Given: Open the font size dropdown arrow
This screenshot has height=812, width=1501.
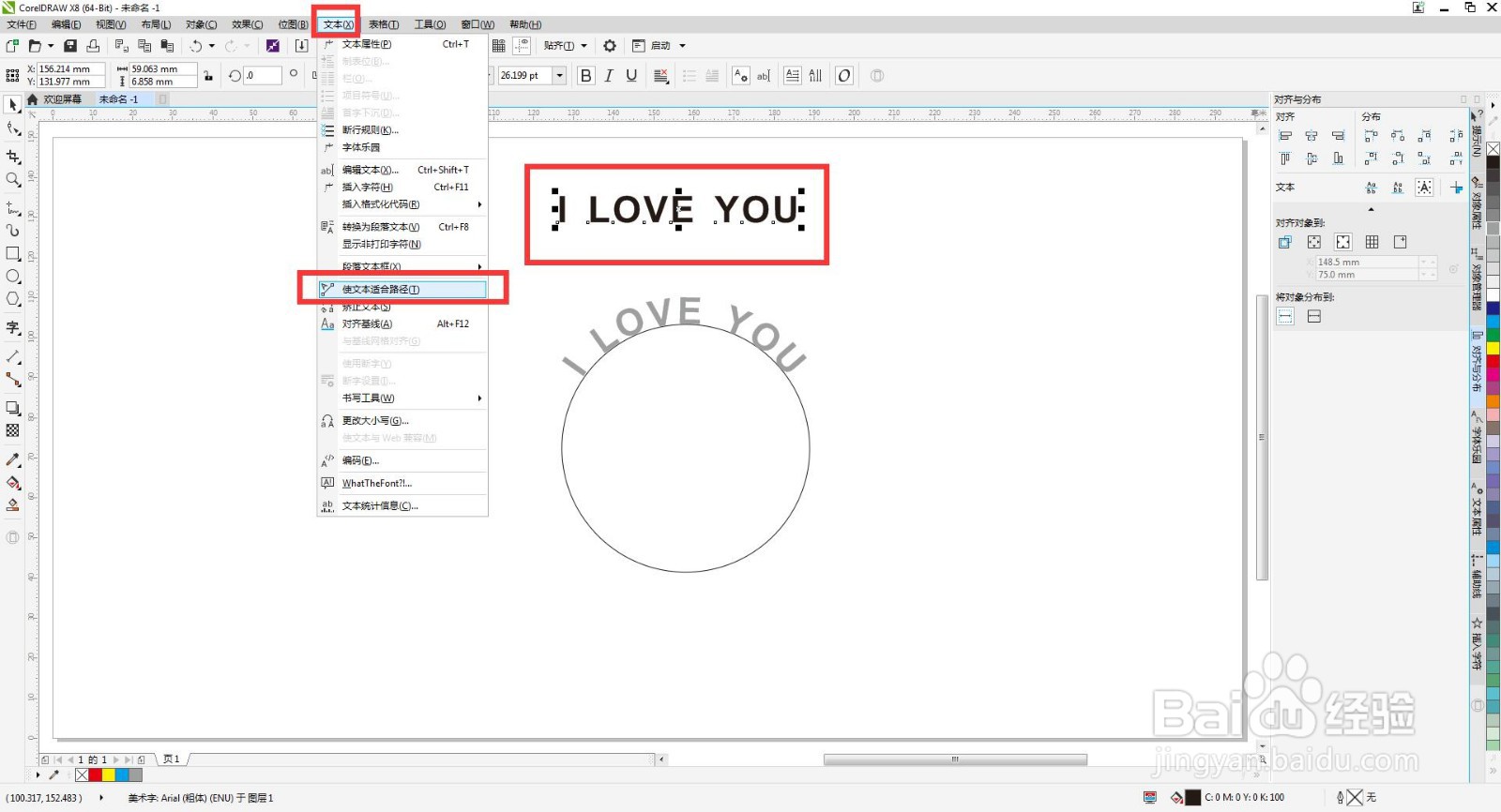Looking at the screenshot, I should click(560, 75).
